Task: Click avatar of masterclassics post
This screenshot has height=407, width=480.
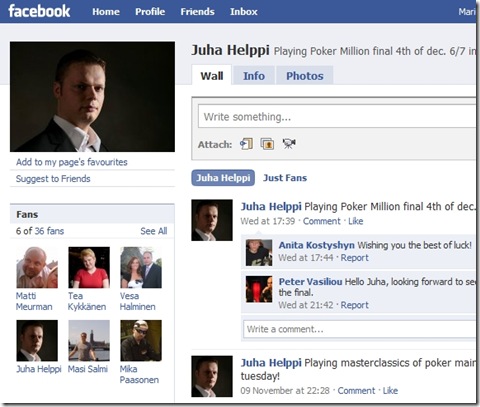Action: pos(212,376)
